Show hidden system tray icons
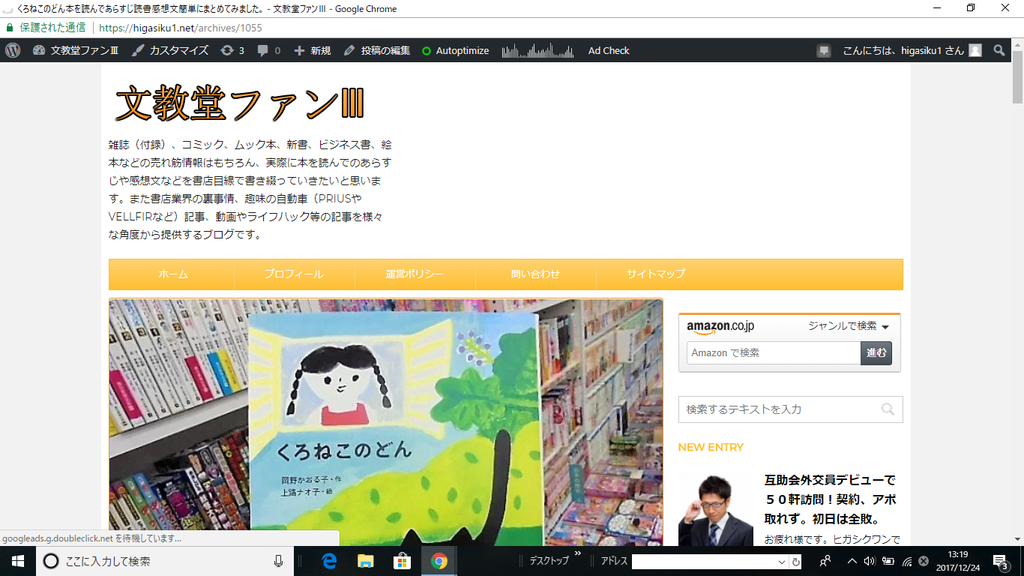The image size is (1024, 576). click(852, 561)
